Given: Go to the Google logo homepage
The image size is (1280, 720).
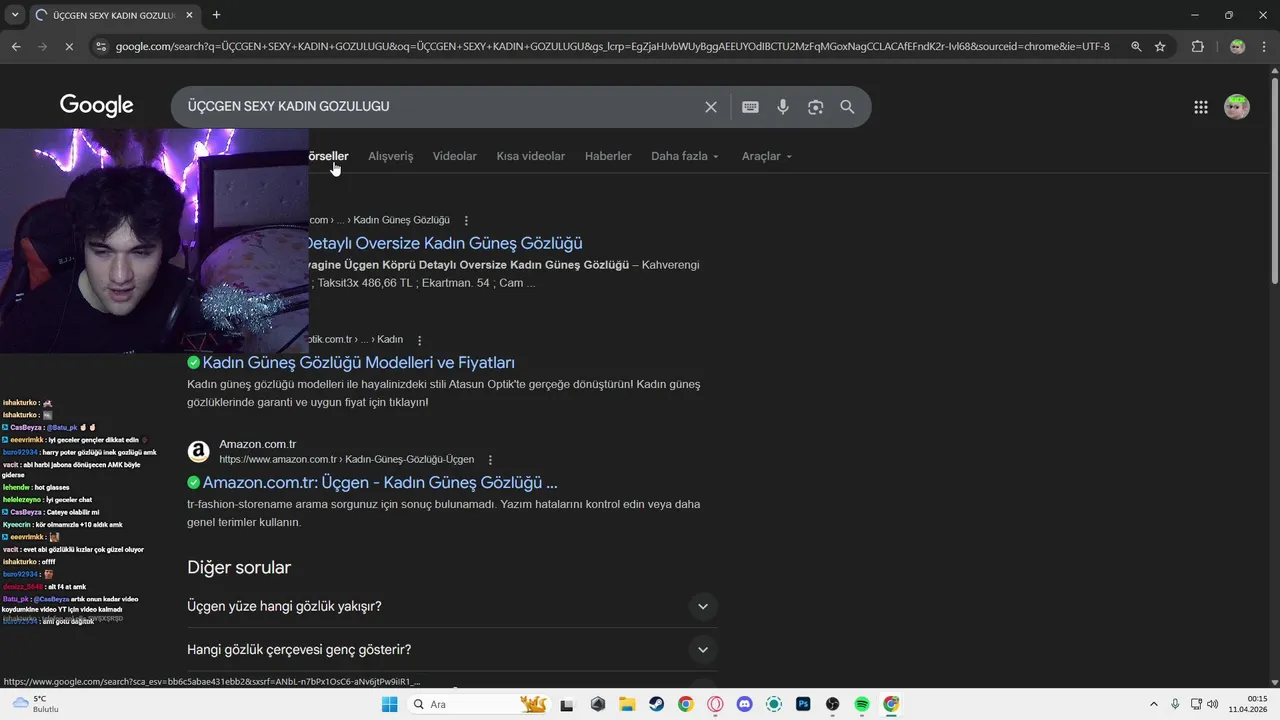Looking at the screenshot, I should click(x=97, y=106).
